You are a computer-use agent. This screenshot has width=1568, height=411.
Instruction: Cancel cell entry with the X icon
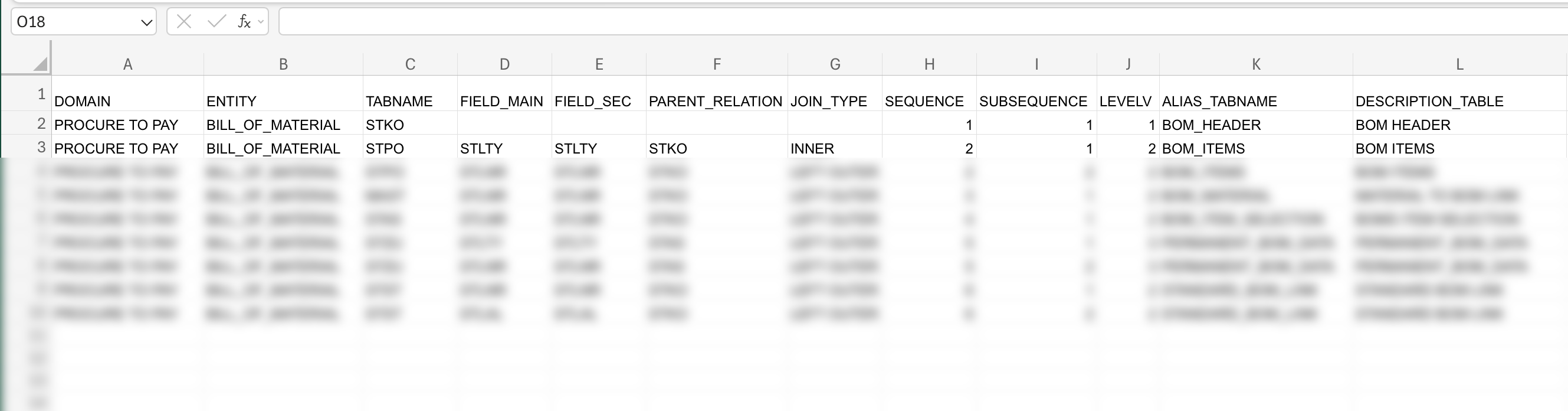(184, 21)
